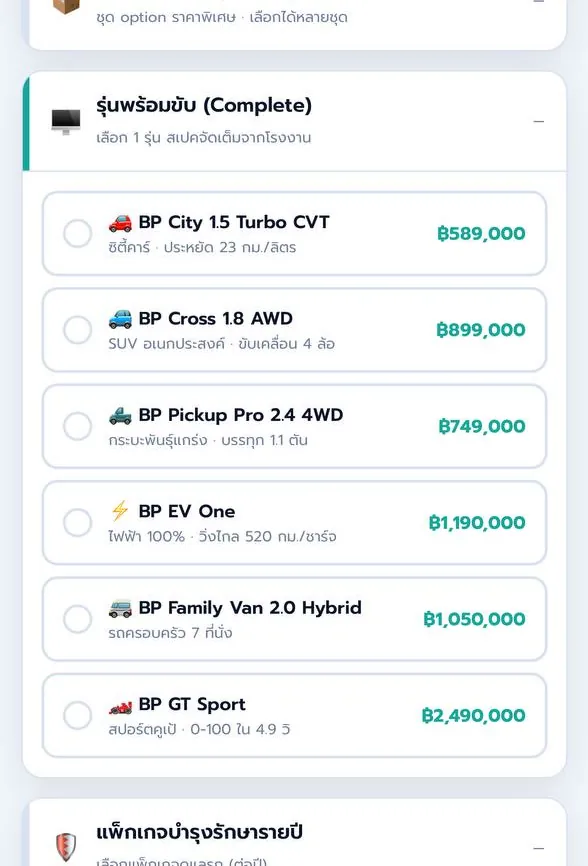Click the blue SUV icon for BP Cross
The image size is (588, 866).
120,319
